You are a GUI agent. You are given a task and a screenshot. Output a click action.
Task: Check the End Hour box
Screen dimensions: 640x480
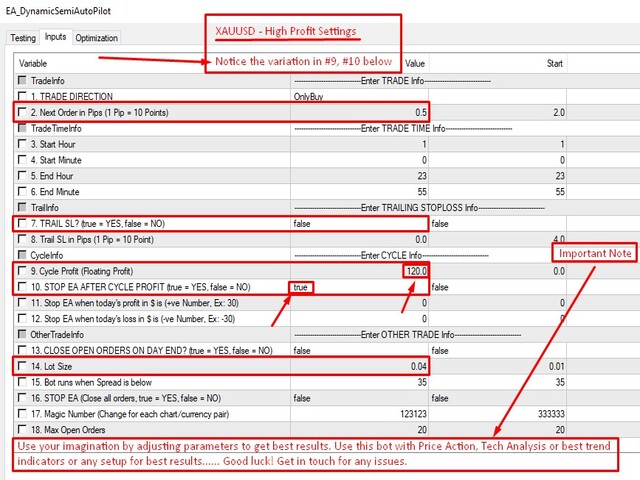22,176
